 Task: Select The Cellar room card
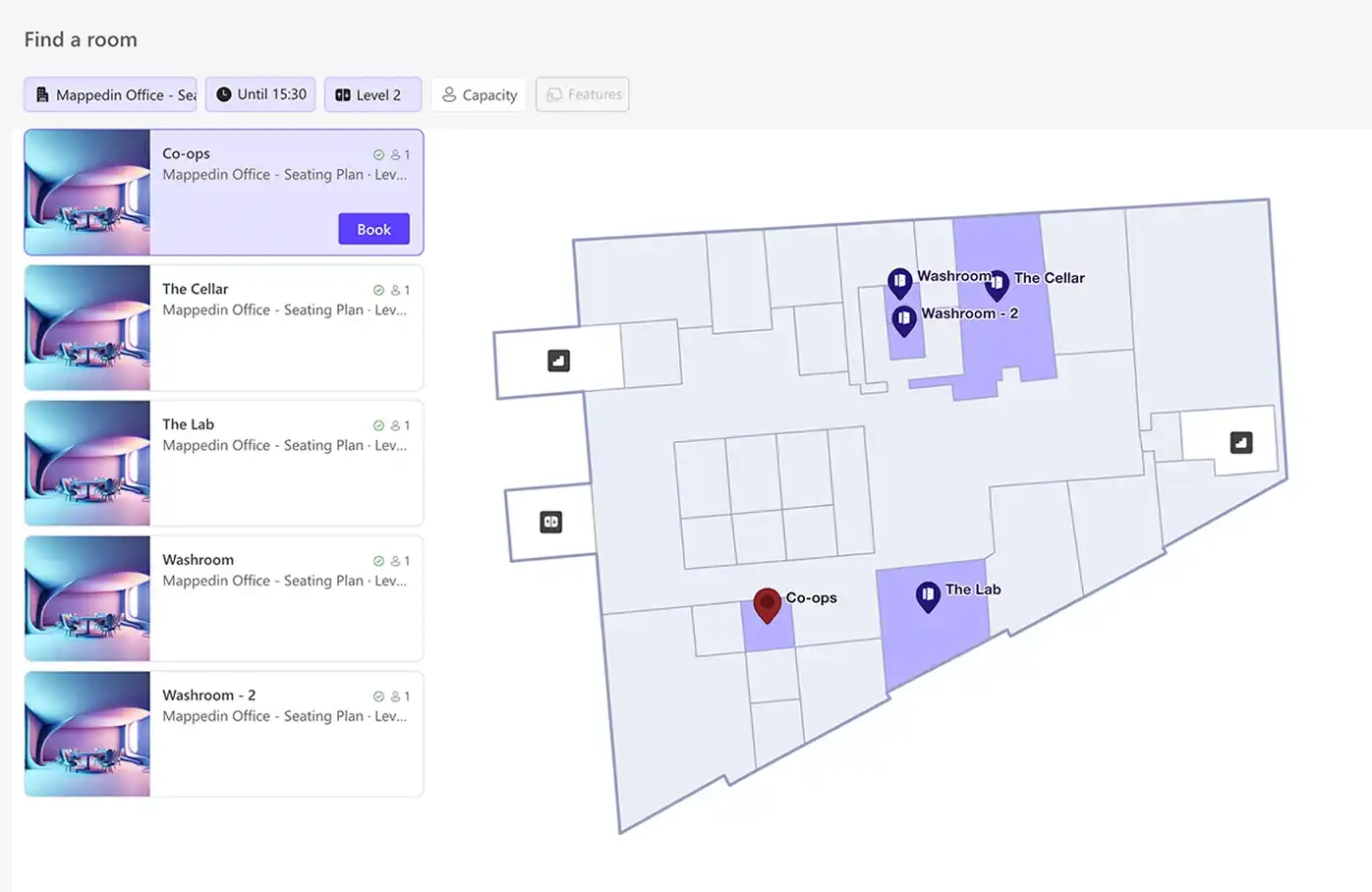pos(223,327)
